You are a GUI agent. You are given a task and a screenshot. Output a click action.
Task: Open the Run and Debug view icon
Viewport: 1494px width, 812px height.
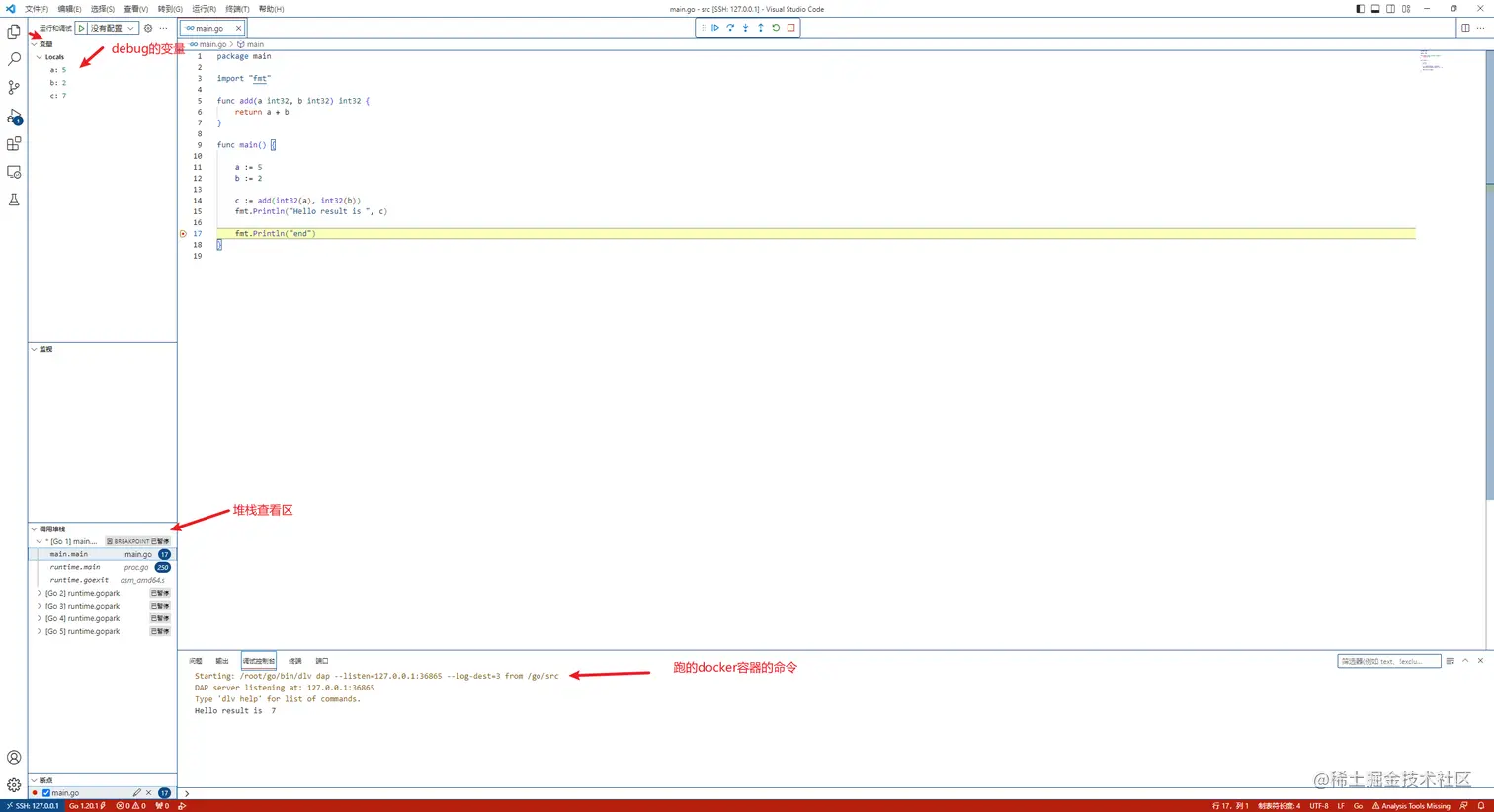(14, 117)
